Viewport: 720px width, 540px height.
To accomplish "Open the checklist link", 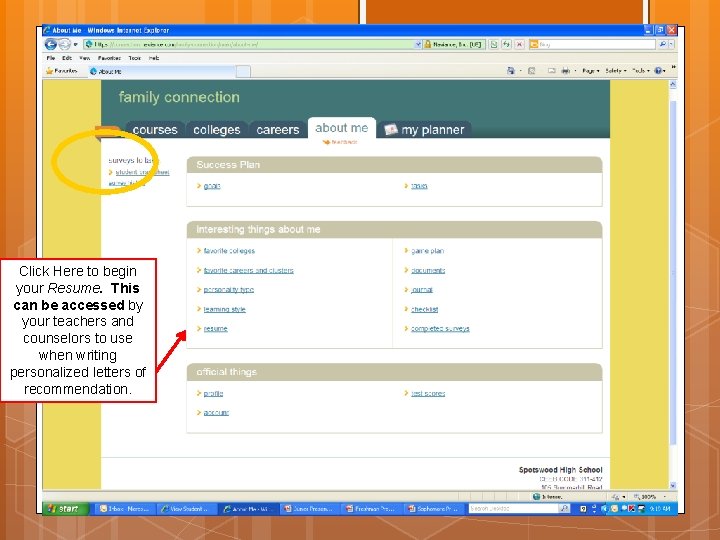I will (424, 309).
